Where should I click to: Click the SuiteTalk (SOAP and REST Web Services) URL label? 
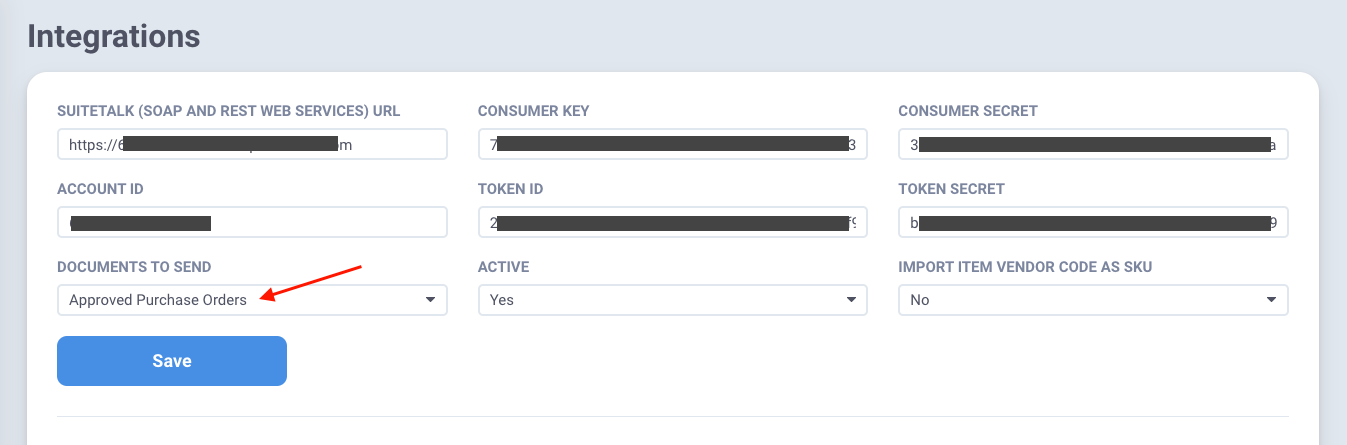point(229,111)
